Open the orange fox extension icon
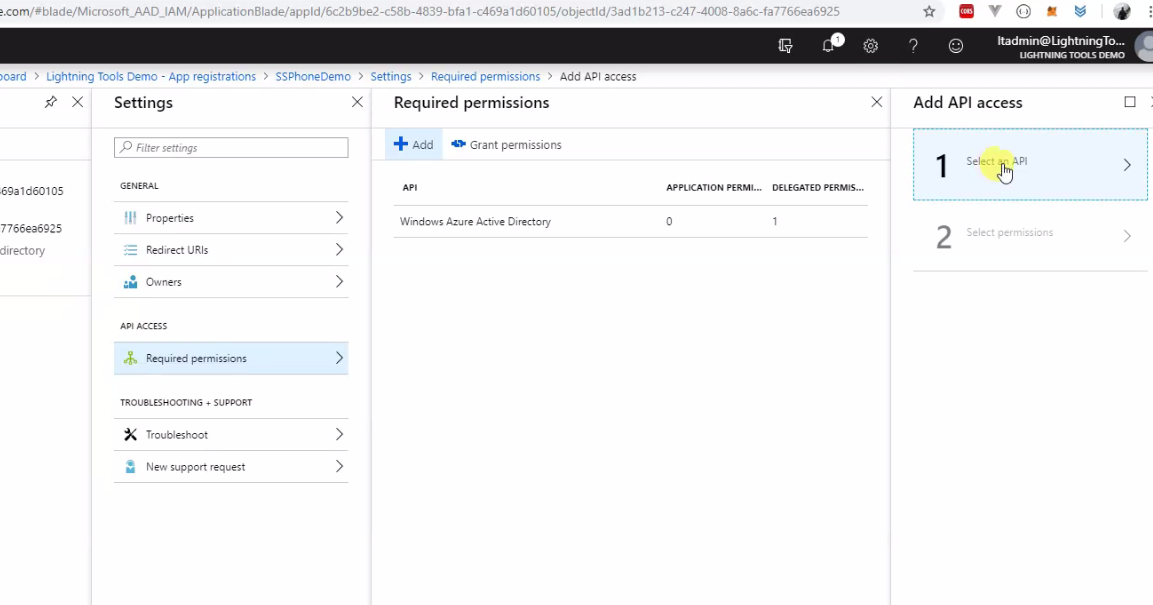The image size is (1153, 605). [1052, 12]
